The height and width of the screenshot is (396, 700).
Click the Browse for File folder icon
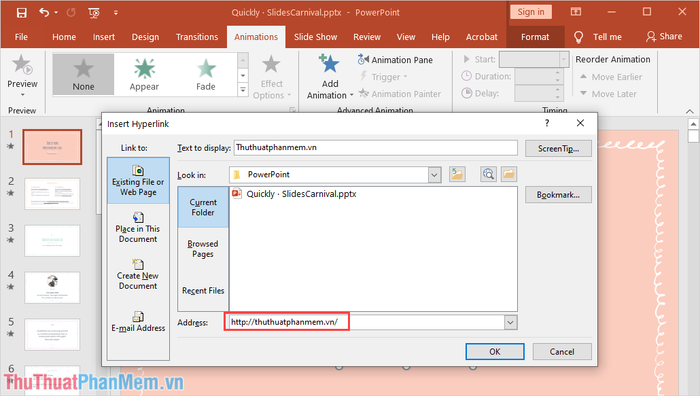(x=508, y=174)
